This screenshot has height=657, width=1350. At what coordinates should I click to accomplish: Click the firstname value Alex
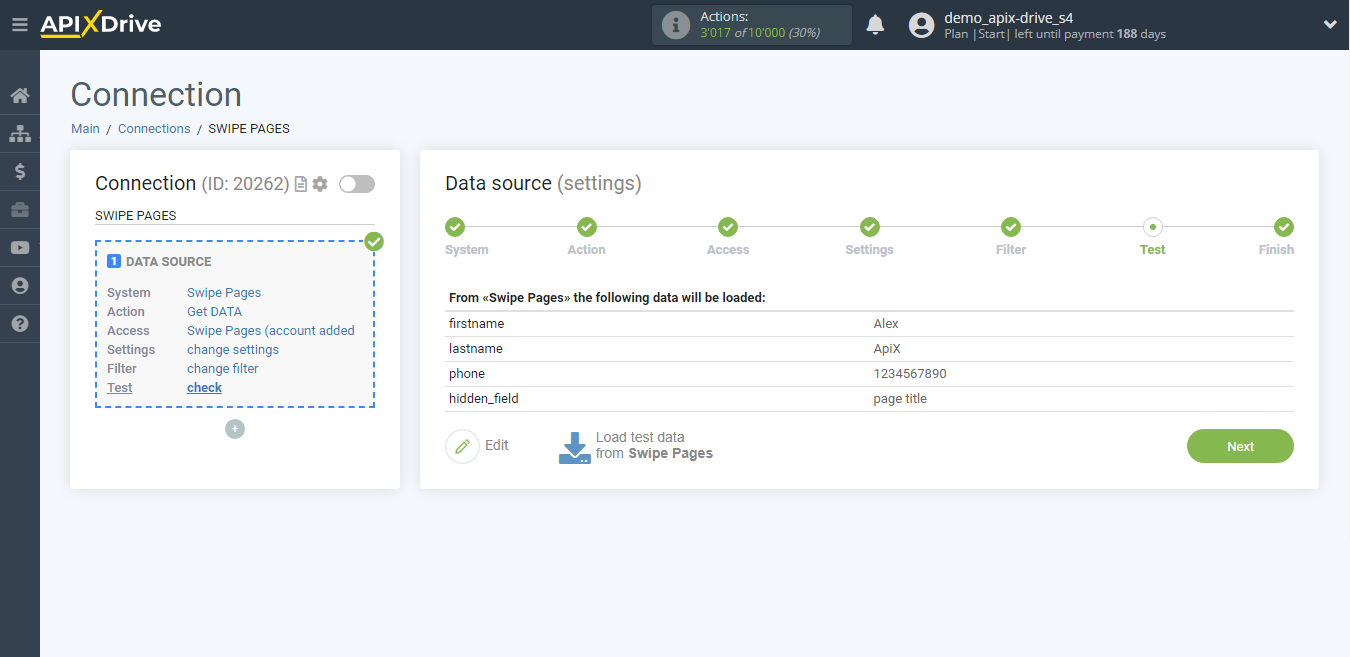[886, 324]
